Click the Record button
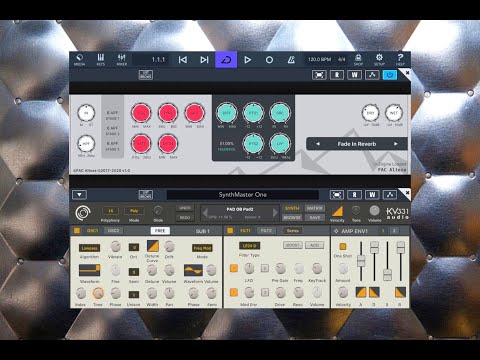480x360 pixels. [x=269, y=60]
